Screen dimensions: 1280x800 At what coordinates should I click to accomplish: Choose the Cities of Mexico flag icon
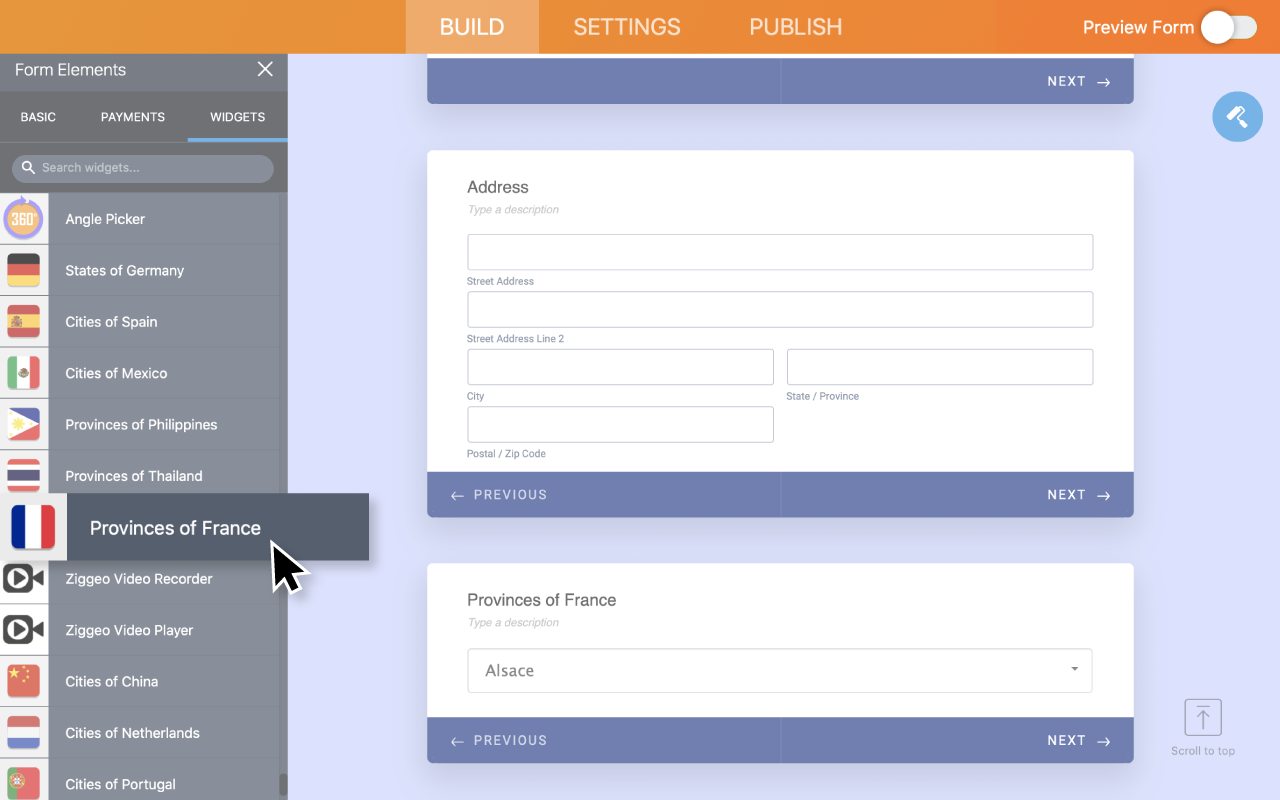[x=23, y=373]
